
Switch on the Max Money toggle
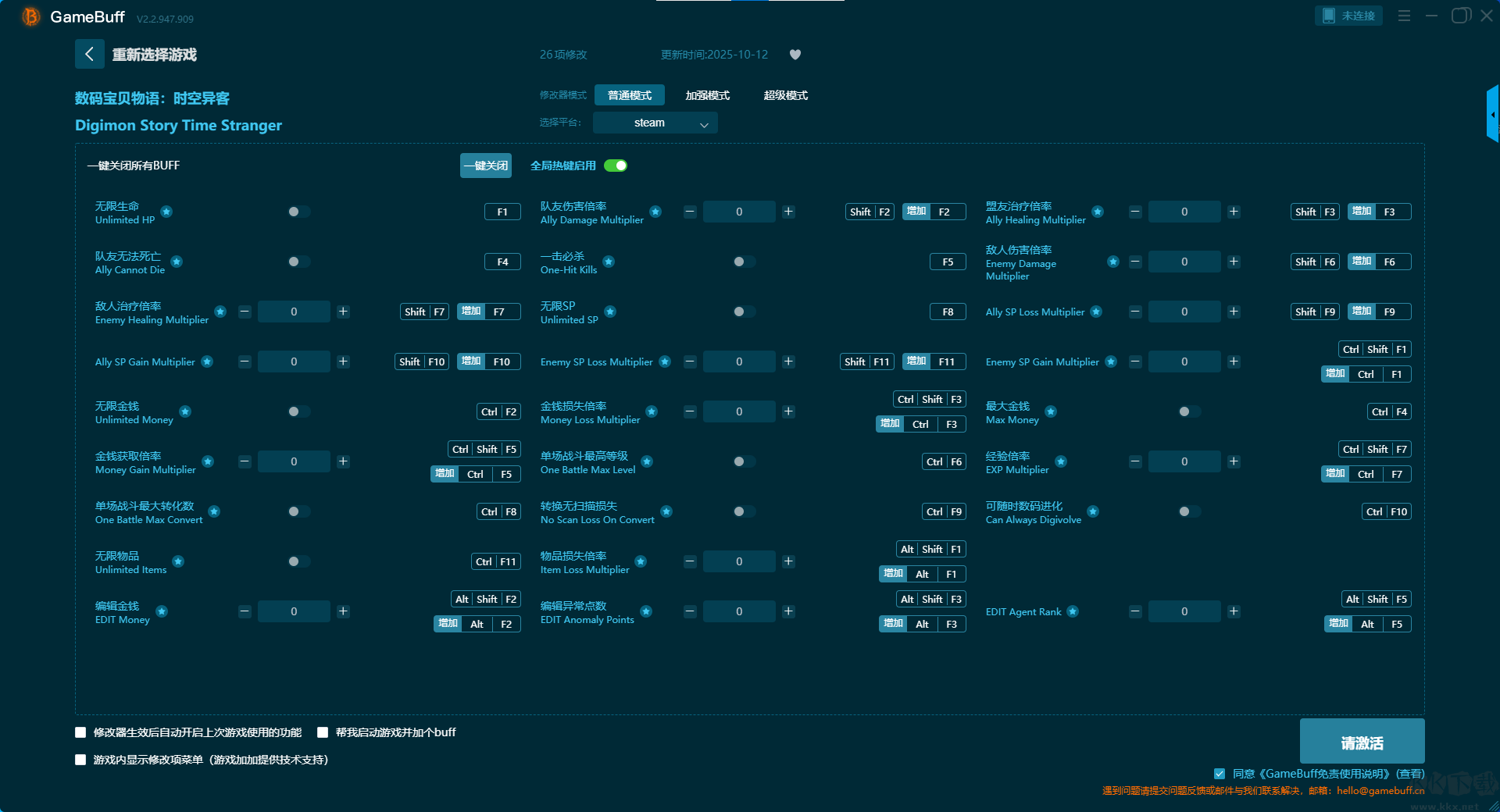[x=1189, y=411]
